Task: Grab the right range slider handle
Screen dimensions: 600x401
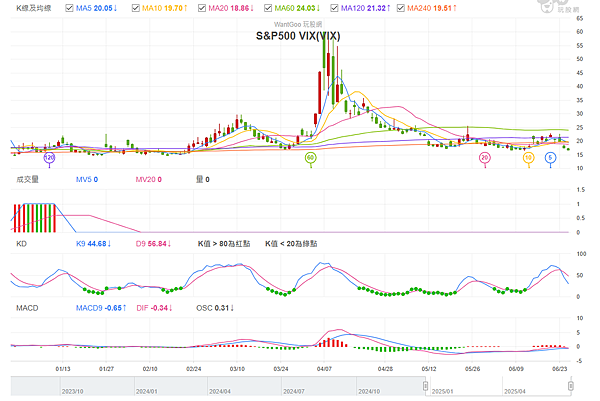Action: pos(571,386)
